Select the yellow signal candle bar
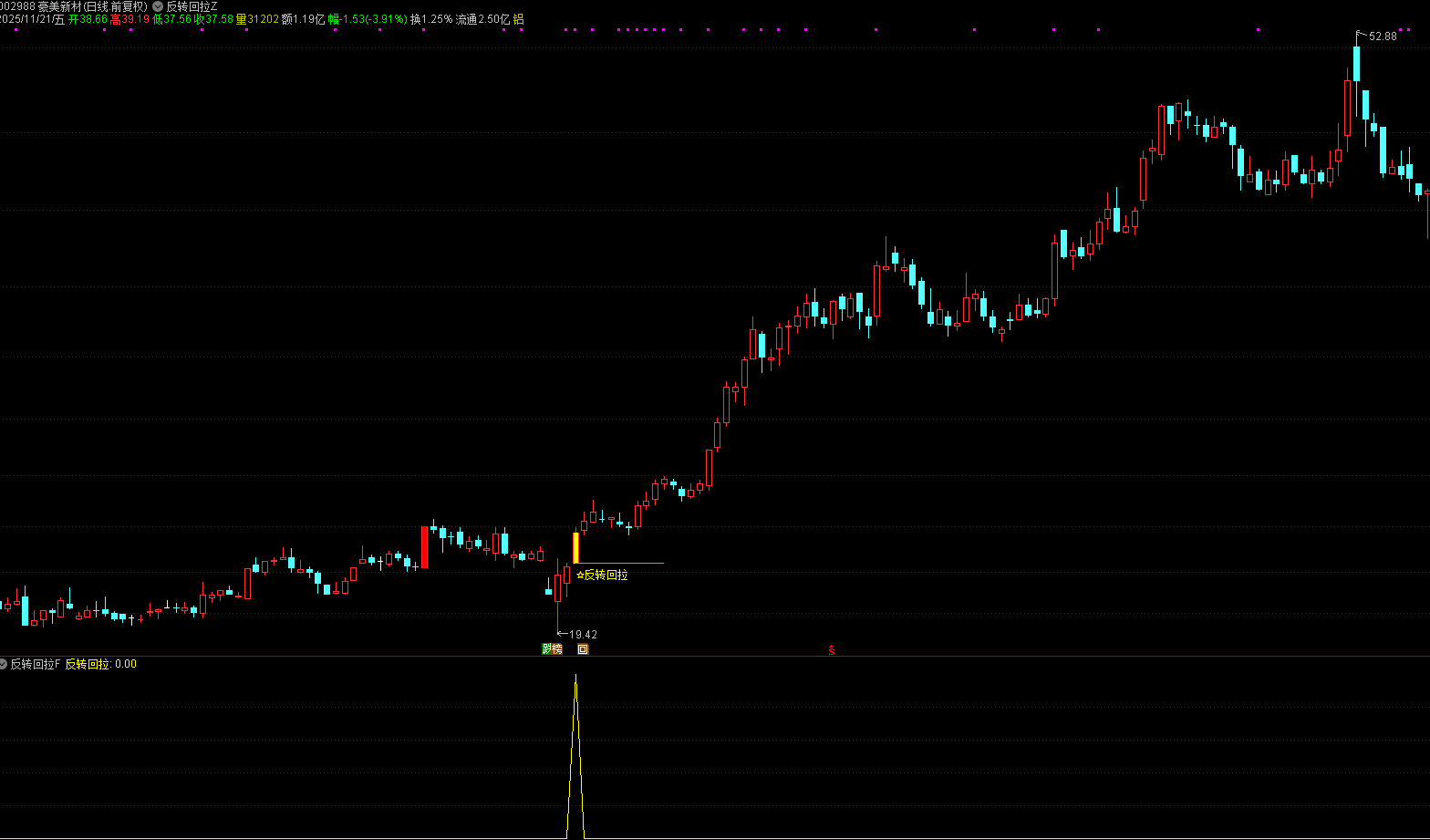 pos(575,547)
